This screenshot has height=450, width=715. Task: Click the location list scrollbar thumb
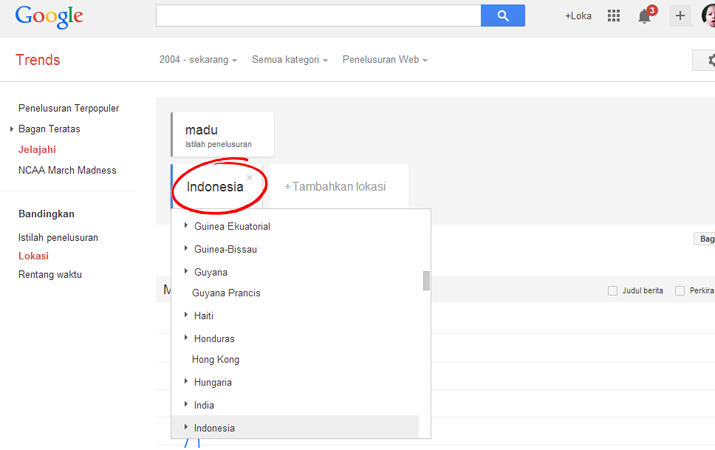[426, 280]
